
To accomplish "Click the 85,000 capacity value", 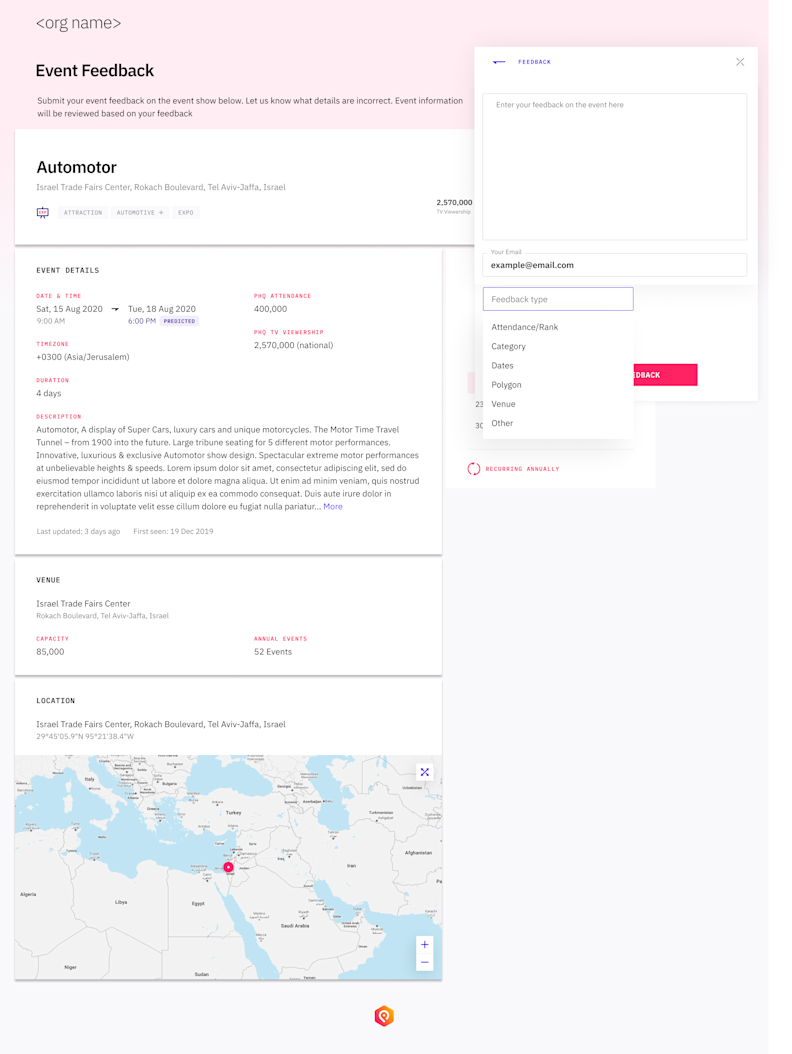I will tap(50, 652).
